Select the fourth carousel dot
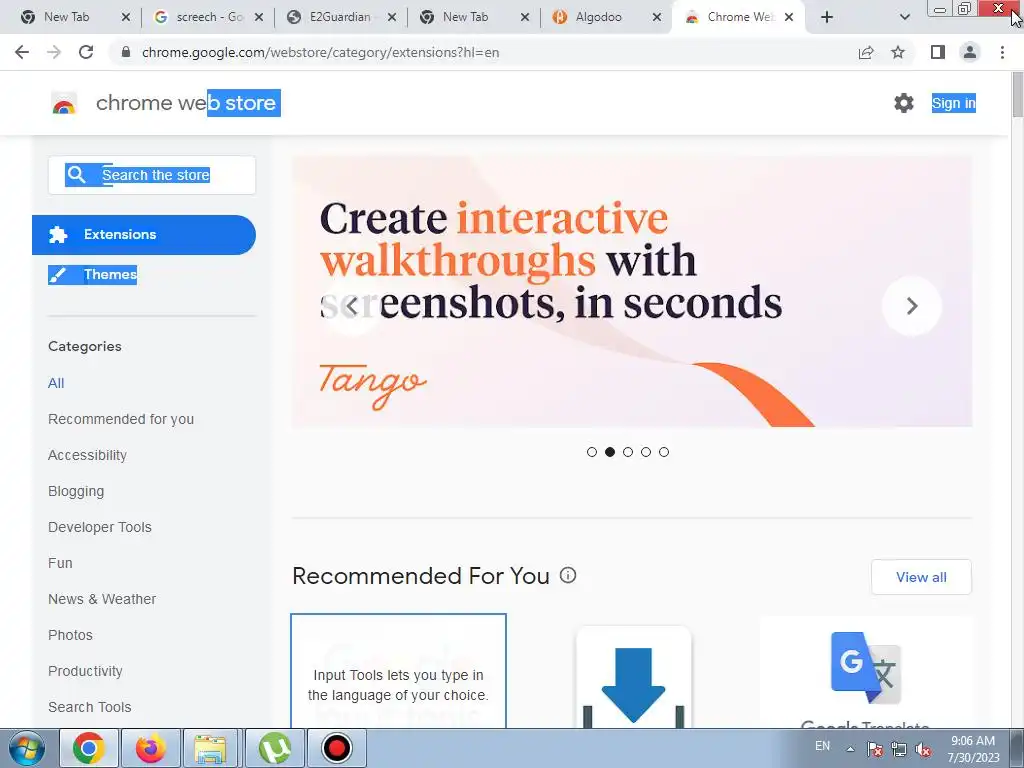The image size is (1024, 768). [646, 452]
